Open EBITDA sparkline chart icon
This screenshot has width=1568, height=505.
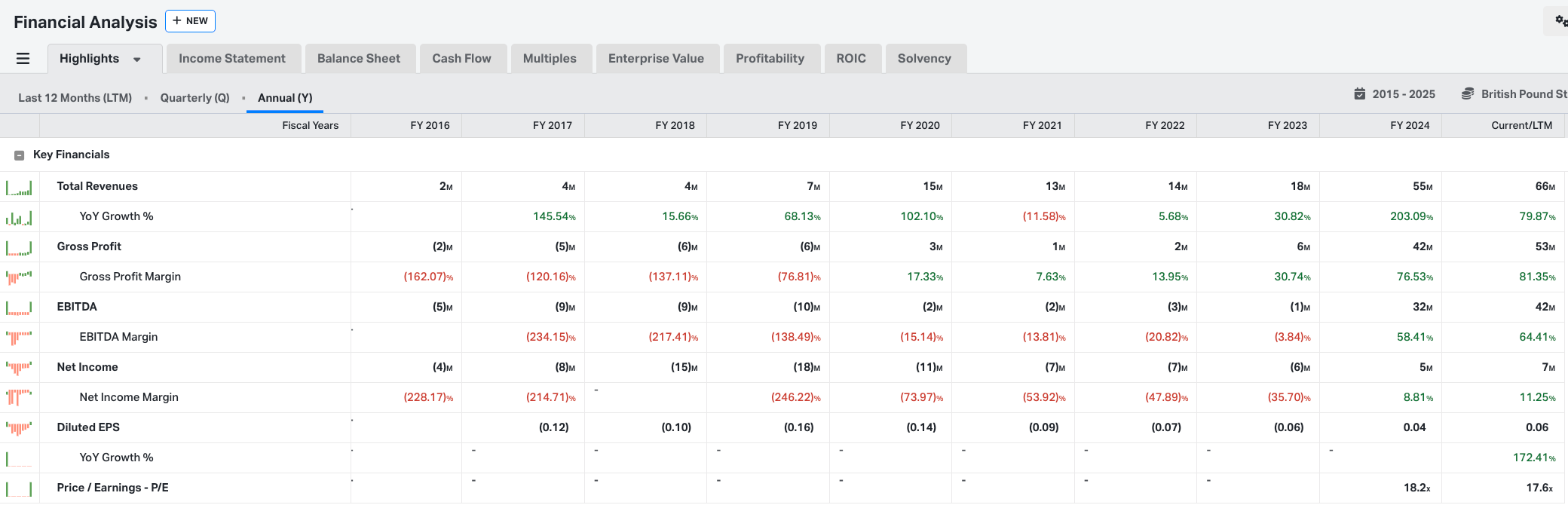click(19, 308)
